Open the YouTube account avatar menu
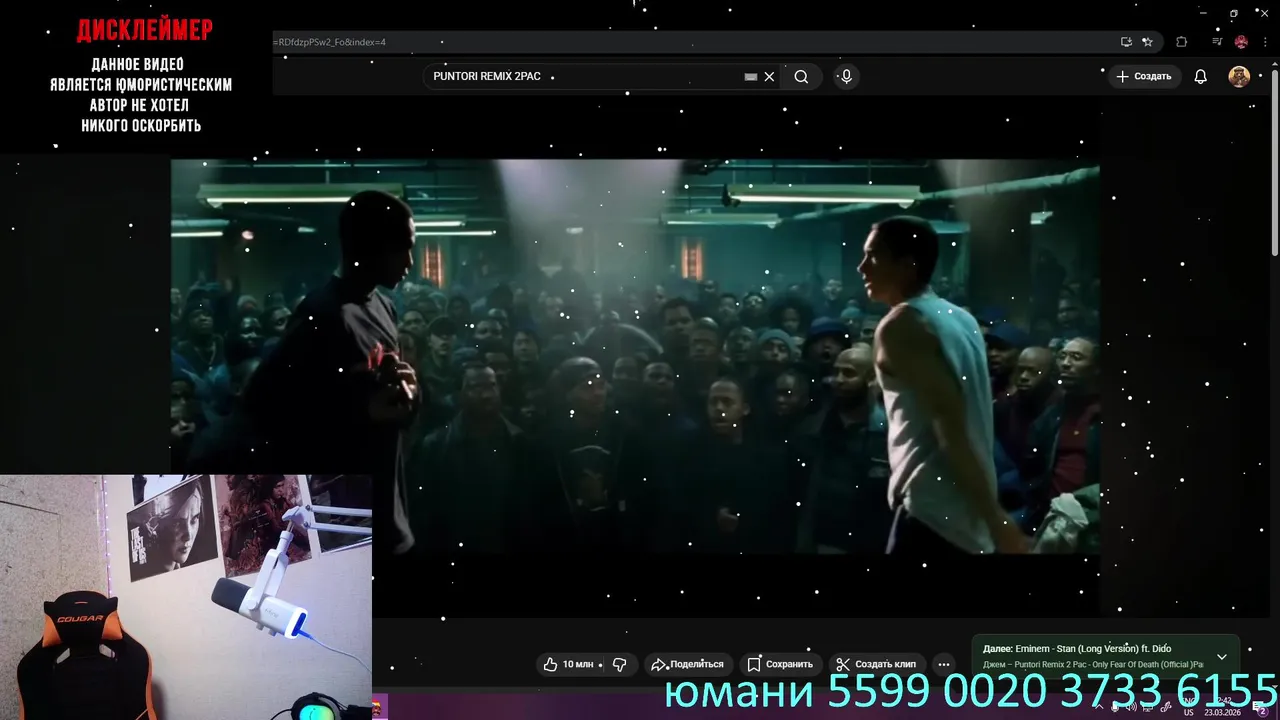This screenshot has width=1280, height=720. click(1239, 77)
